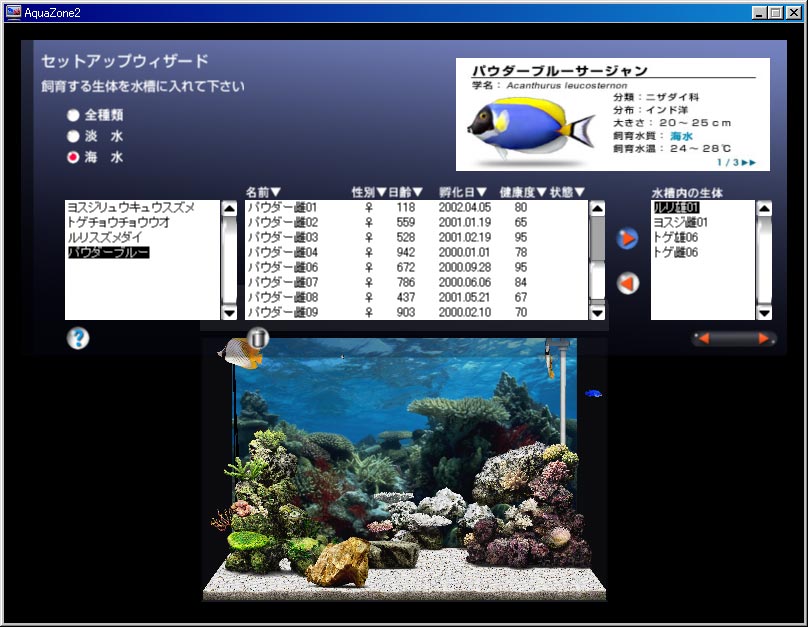Select fish row パウダー雌03
Image resolution: width=808 pixels, height=627 pixels.
[x=416, y=238]
